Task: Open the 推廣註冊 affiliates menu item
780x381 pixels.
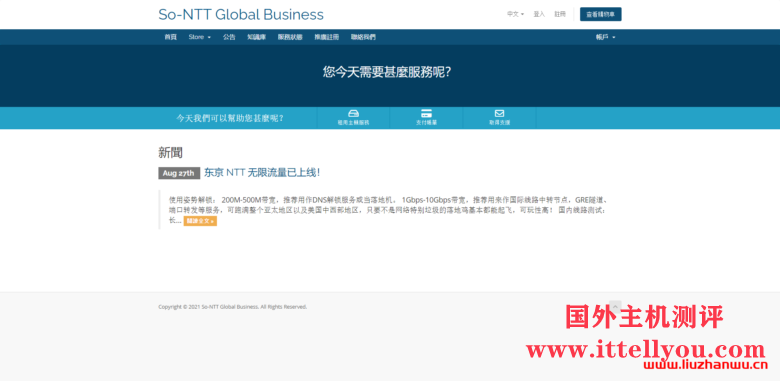Action: coord(326,37)
